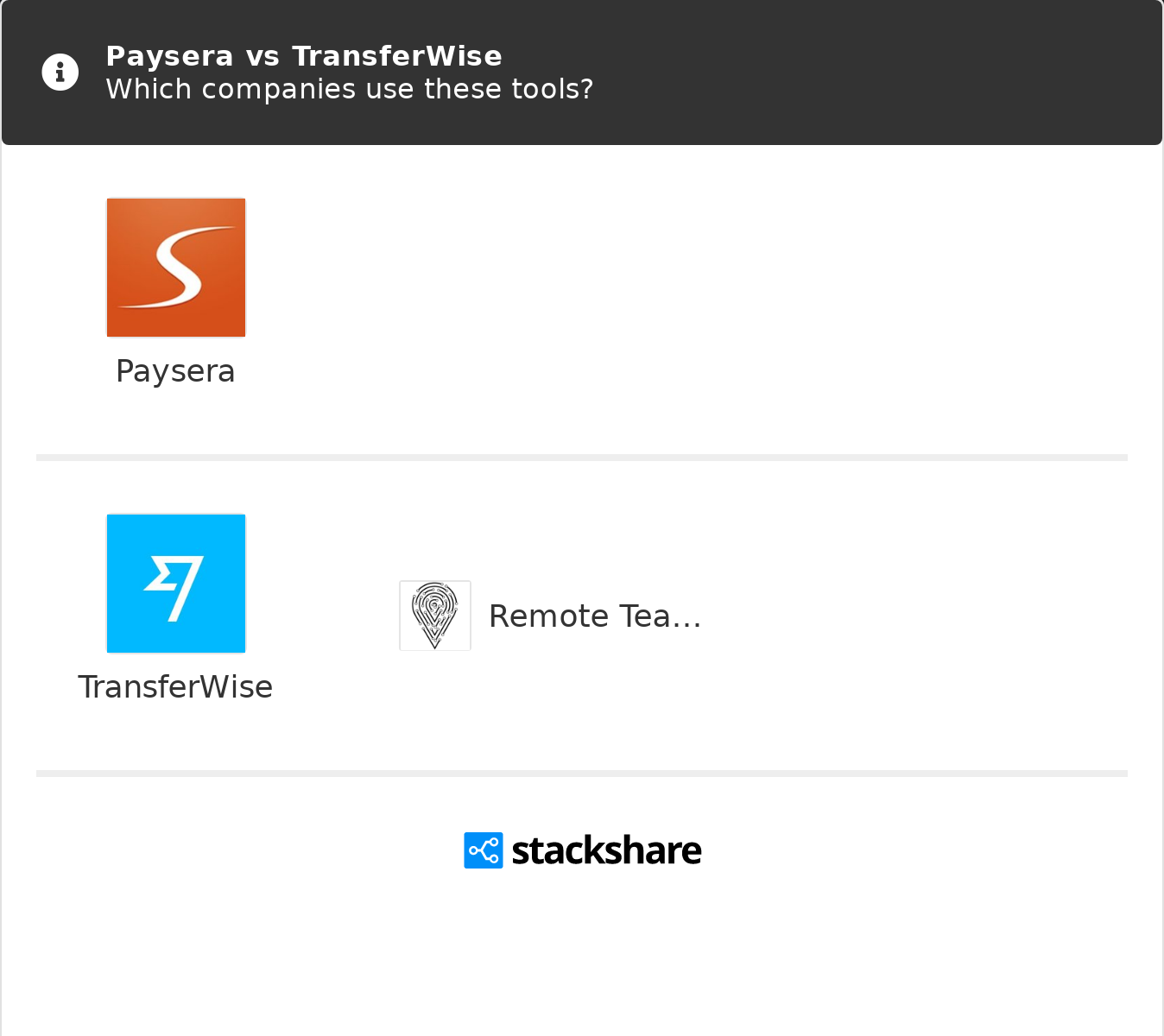Click the word "TransferWise" in header title

click(x=397, y=56)
